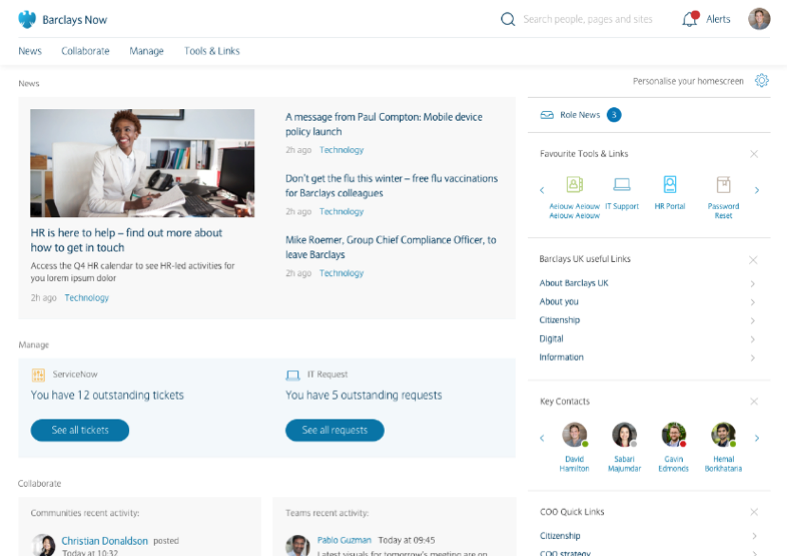Click the personalise homescreen gear icon
The width and height of the screenshot is (787, 556).
[761, 80]
